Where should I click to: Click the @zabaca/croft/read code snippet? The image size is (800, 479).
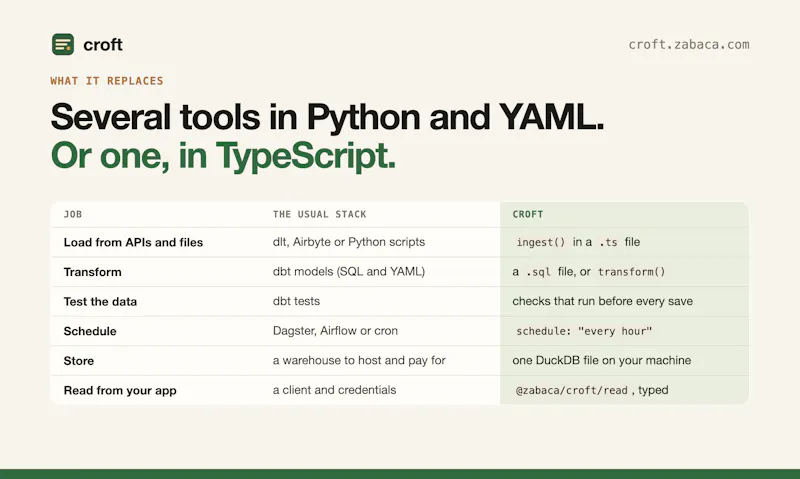[571, 390]
